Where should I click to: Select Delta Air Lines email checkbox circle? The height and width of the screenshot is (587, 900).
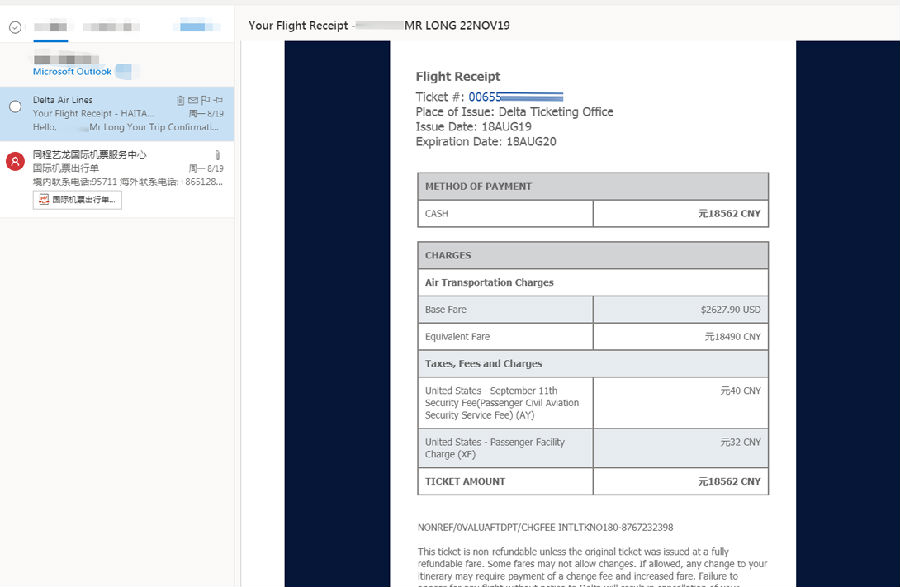(x=15, y=107)
